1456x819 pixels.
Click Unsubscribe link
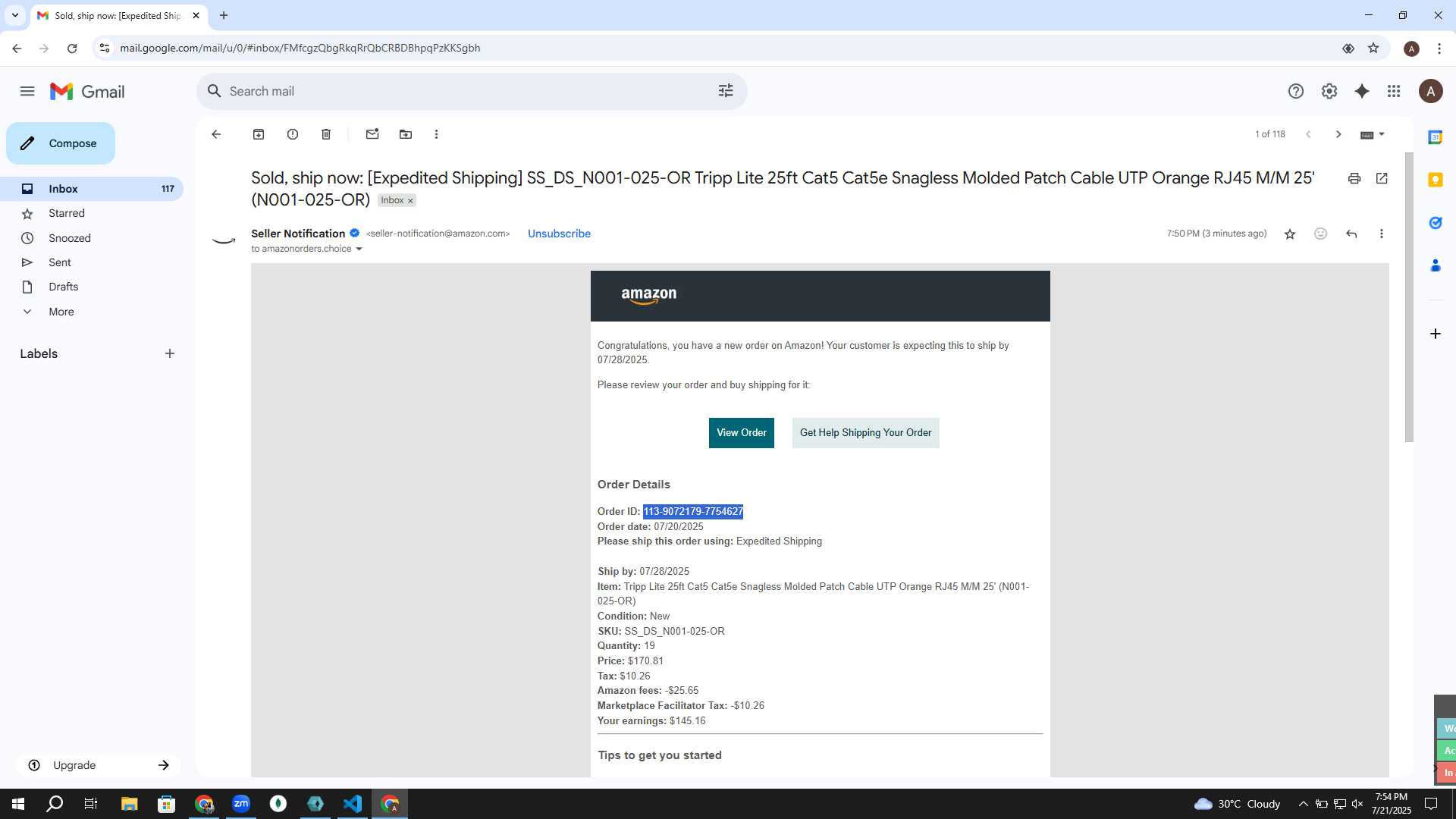pyautogui.click(x=559, y=234)
